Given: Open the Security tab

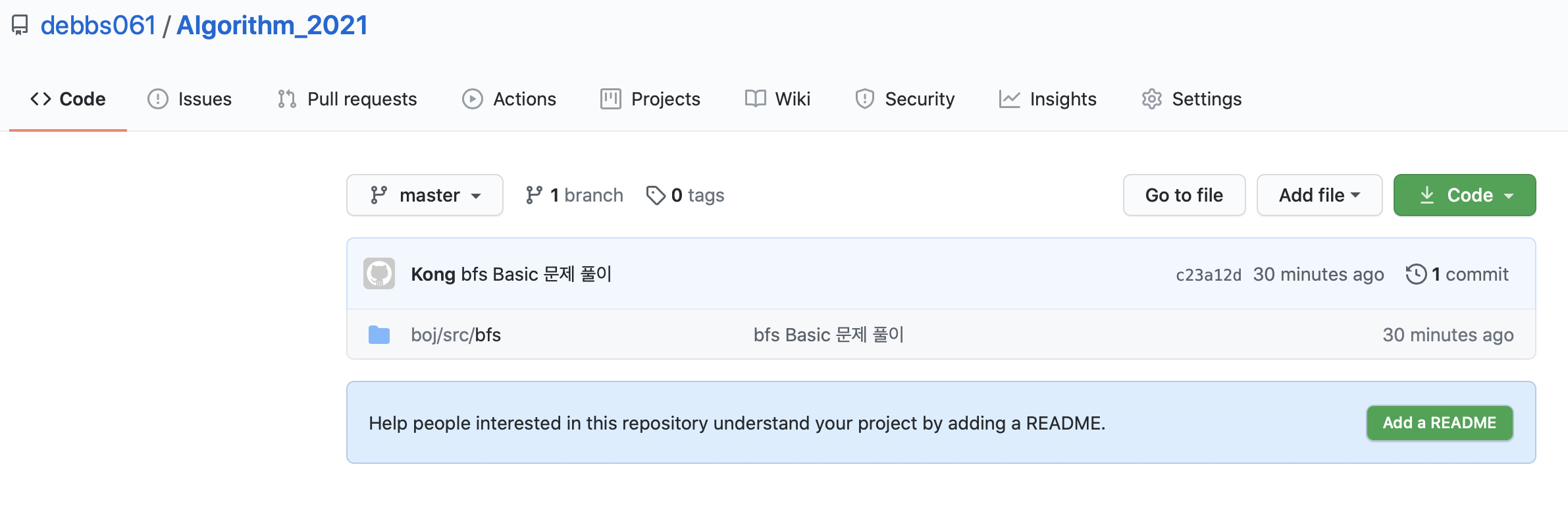Looking at the screenshot, I should click(x=904, y=99).
